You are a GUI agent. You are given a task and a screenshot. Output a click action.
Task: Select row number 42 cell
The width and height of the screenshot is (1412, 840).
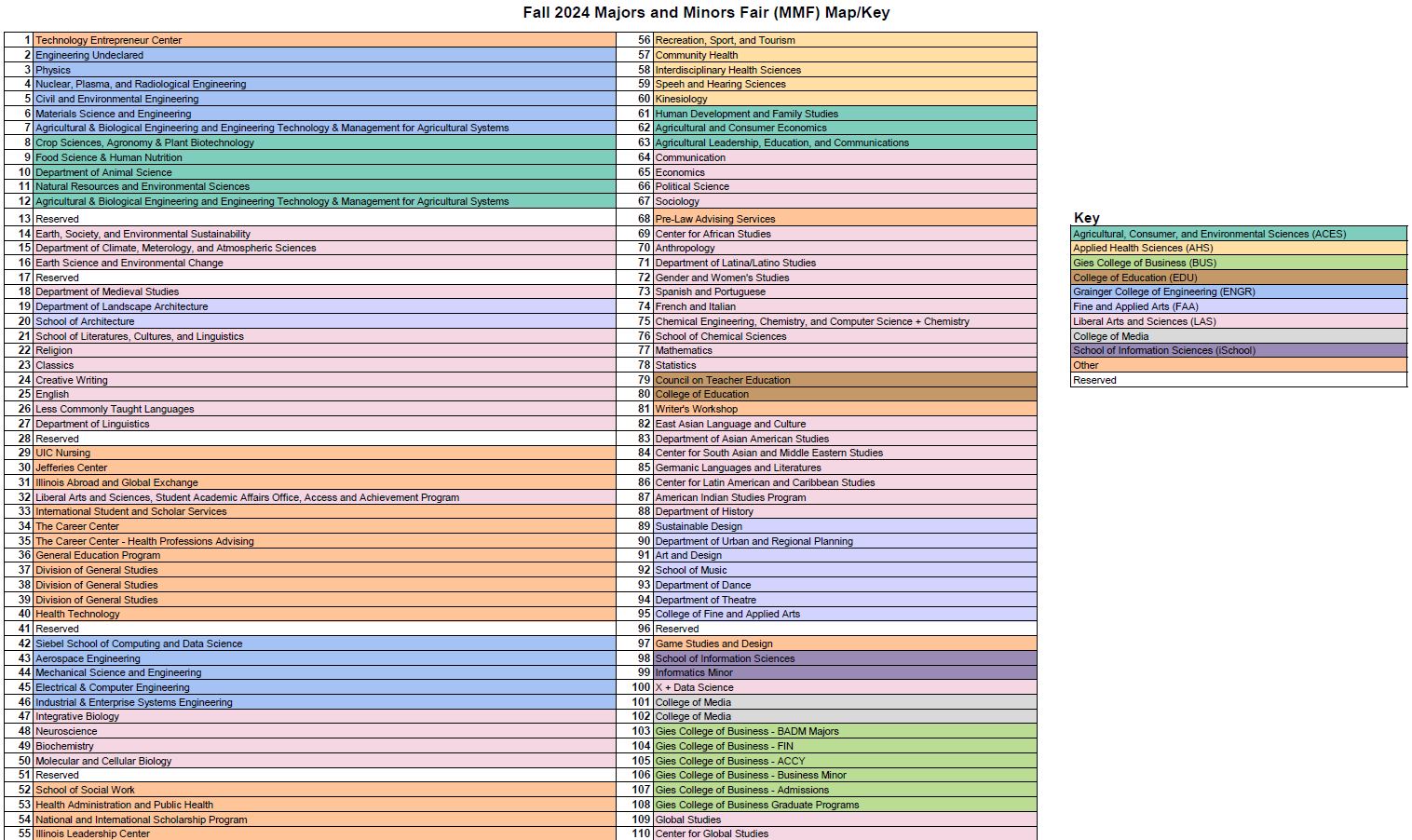[x=19, y=644]
